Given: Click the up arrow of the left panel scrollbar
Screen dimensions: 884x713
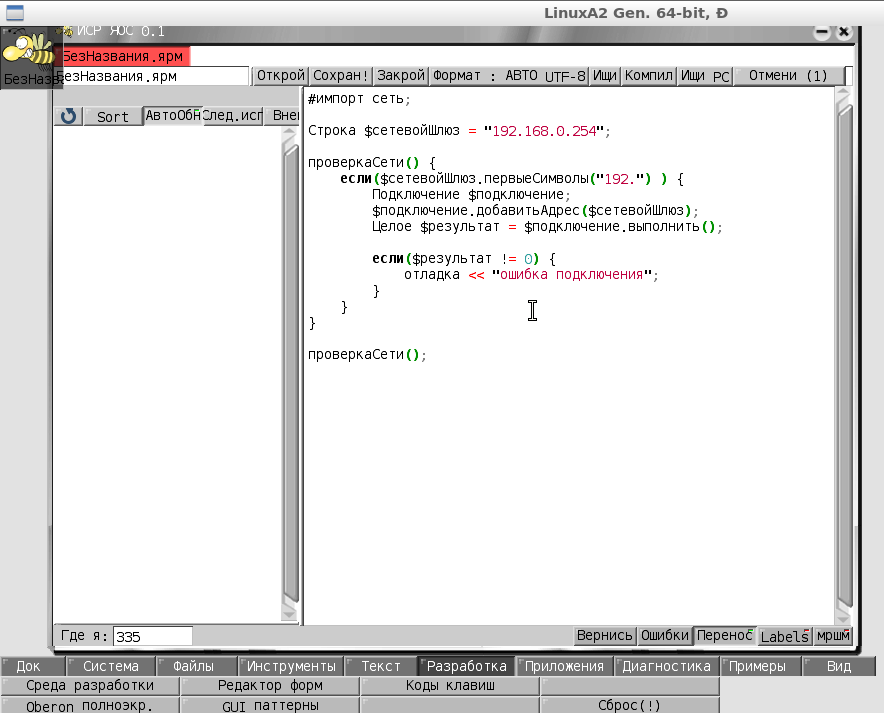Looking at the screenshot, I should (290, 134).
